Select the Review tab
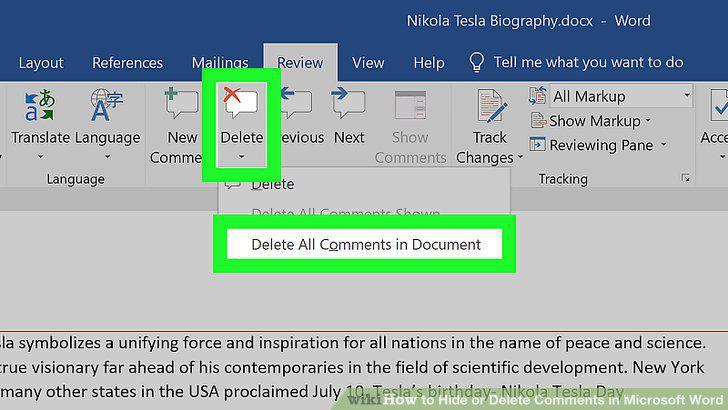 (x=300, y=63)
